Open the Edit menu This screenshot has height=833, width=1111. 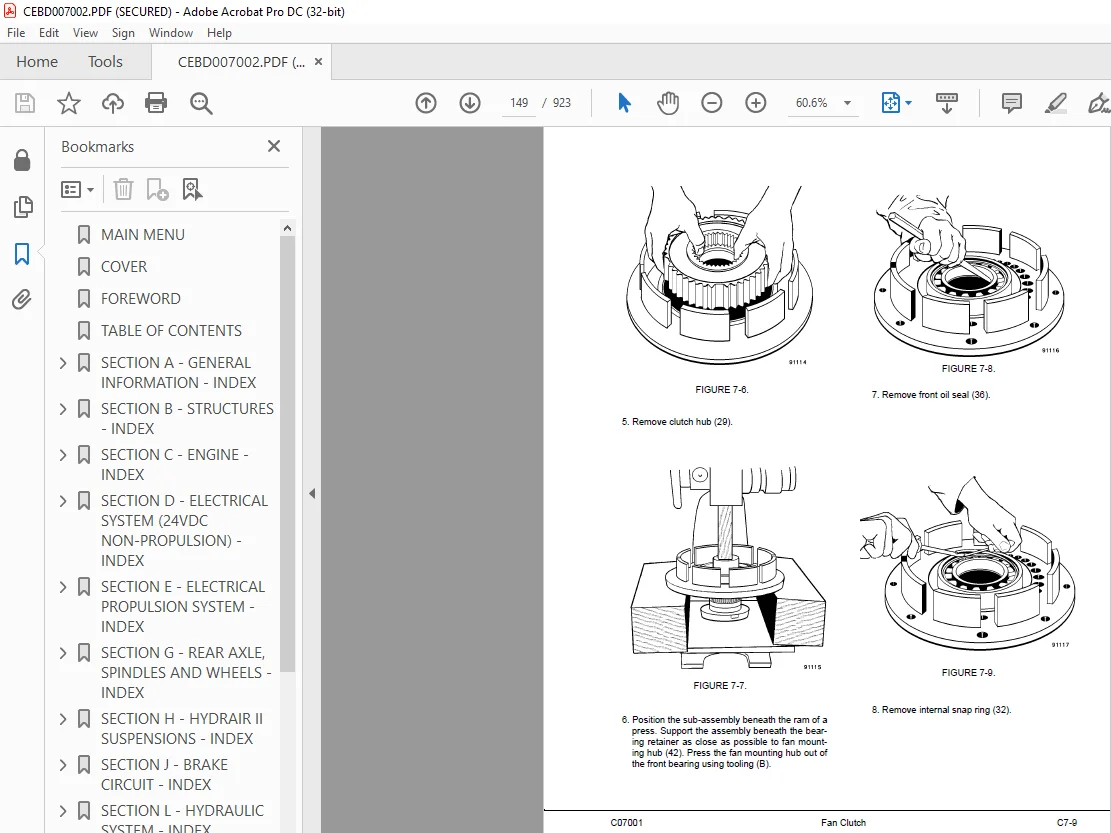point(49,33)
